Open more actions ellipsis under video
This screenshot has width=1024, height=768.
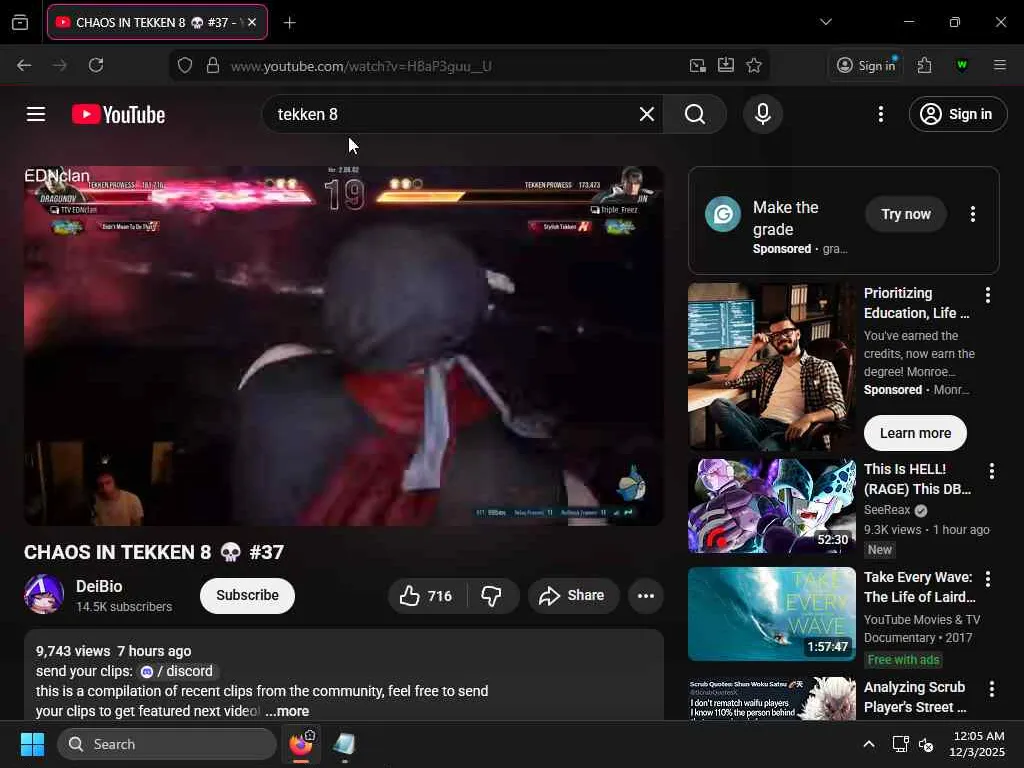click(646, 596)
